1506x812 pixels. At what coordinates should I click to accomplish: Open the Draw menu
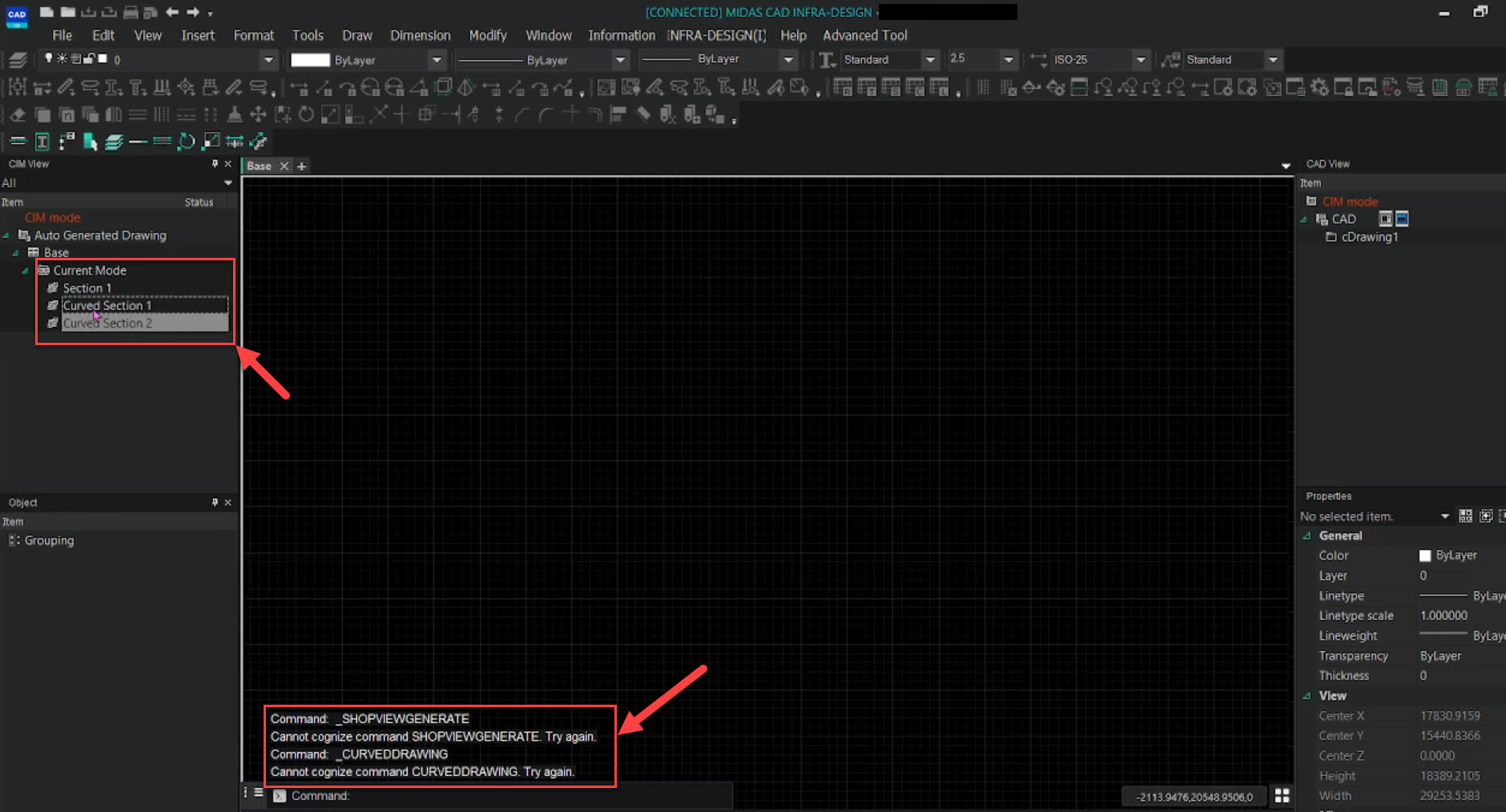(356, 35)
